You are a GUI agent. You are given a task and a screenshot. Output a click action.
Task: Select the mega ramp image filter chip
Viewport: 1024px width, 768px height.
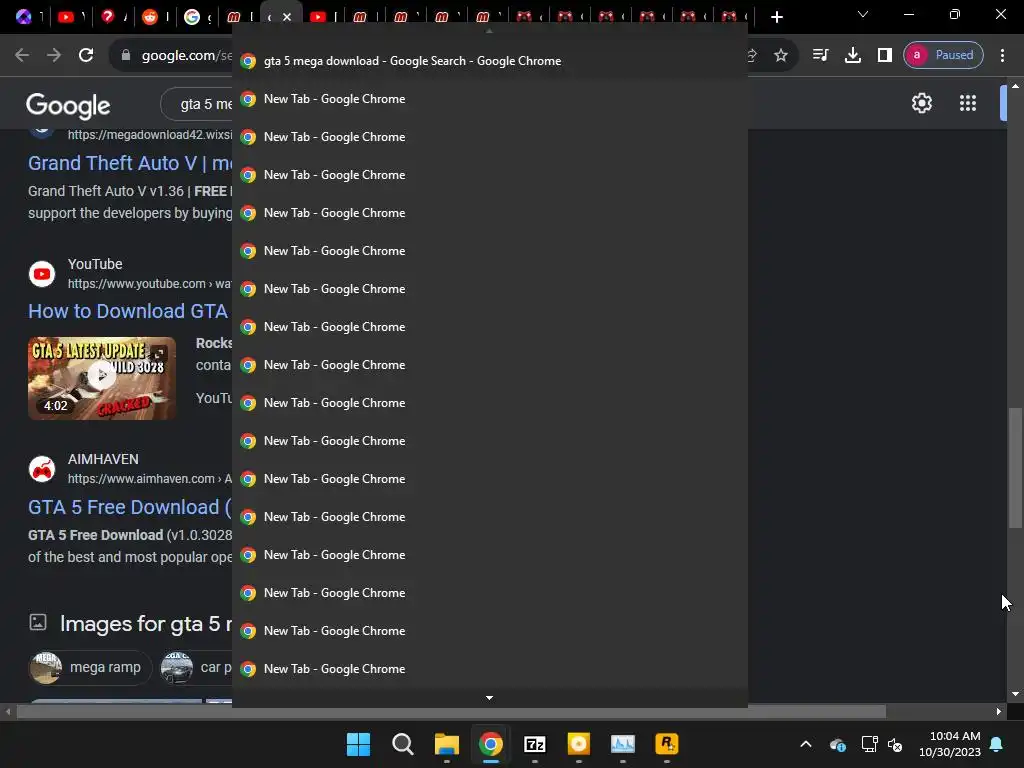pos(91,667)
